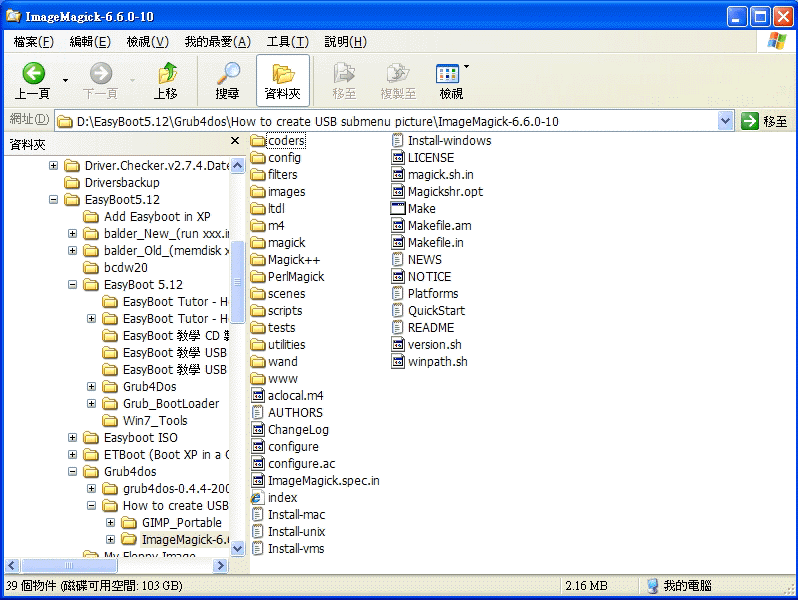798x600 pixels.
Task: Collapse the EasyBoot5.12 tree node
Action: point(53,199)
